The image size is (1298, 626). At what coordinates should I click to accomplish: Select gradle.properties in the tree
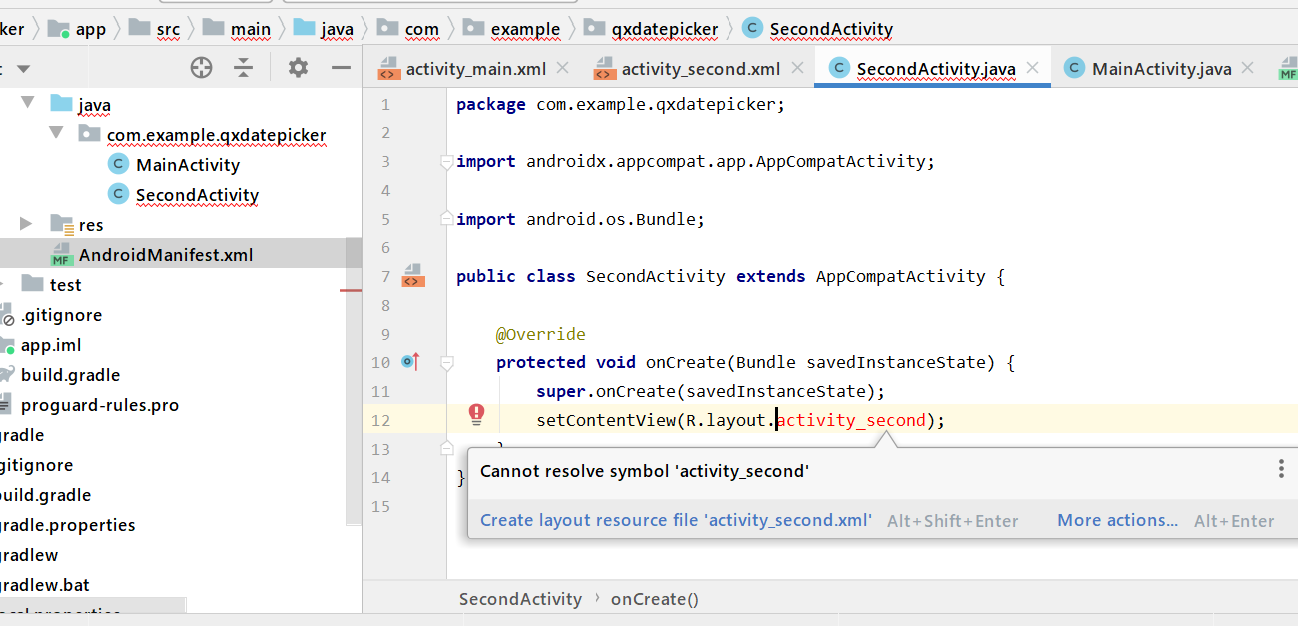(x=66, y=525)
